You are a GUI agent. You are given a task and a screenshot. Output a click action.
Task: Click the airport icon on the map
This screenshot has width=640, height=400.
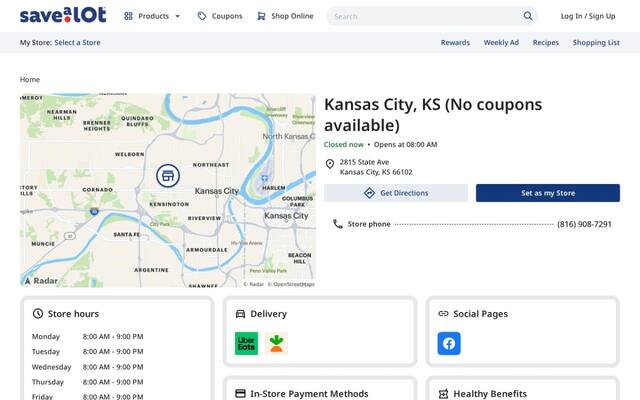(x=264, y=178)
